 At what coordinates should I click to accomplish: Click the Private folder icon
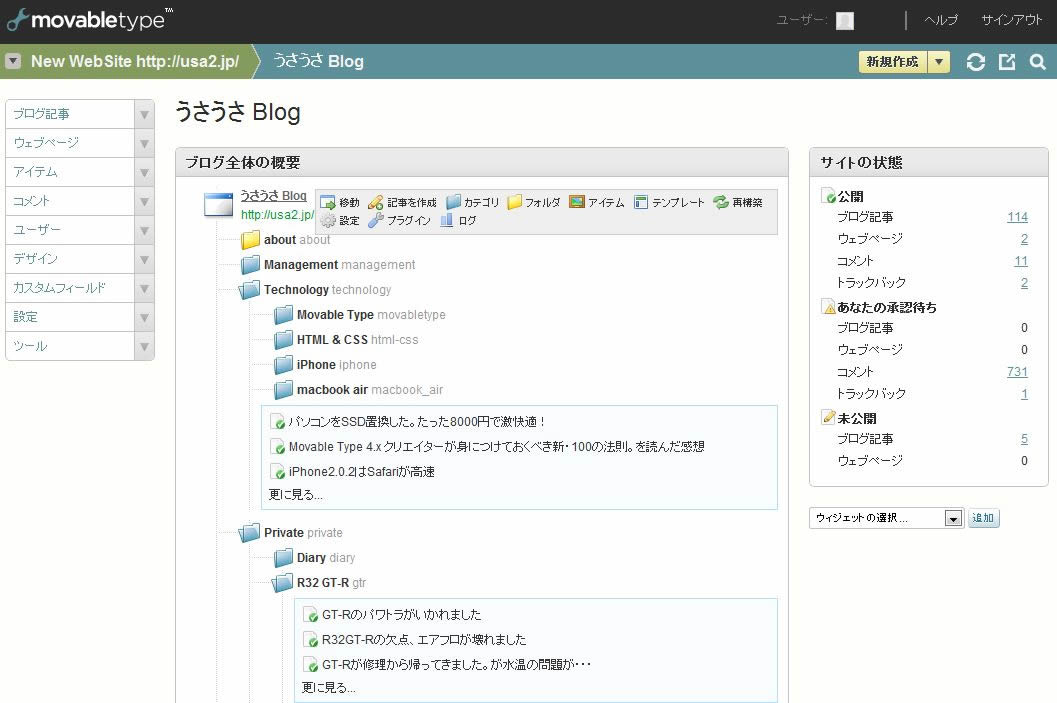[249, 532]
